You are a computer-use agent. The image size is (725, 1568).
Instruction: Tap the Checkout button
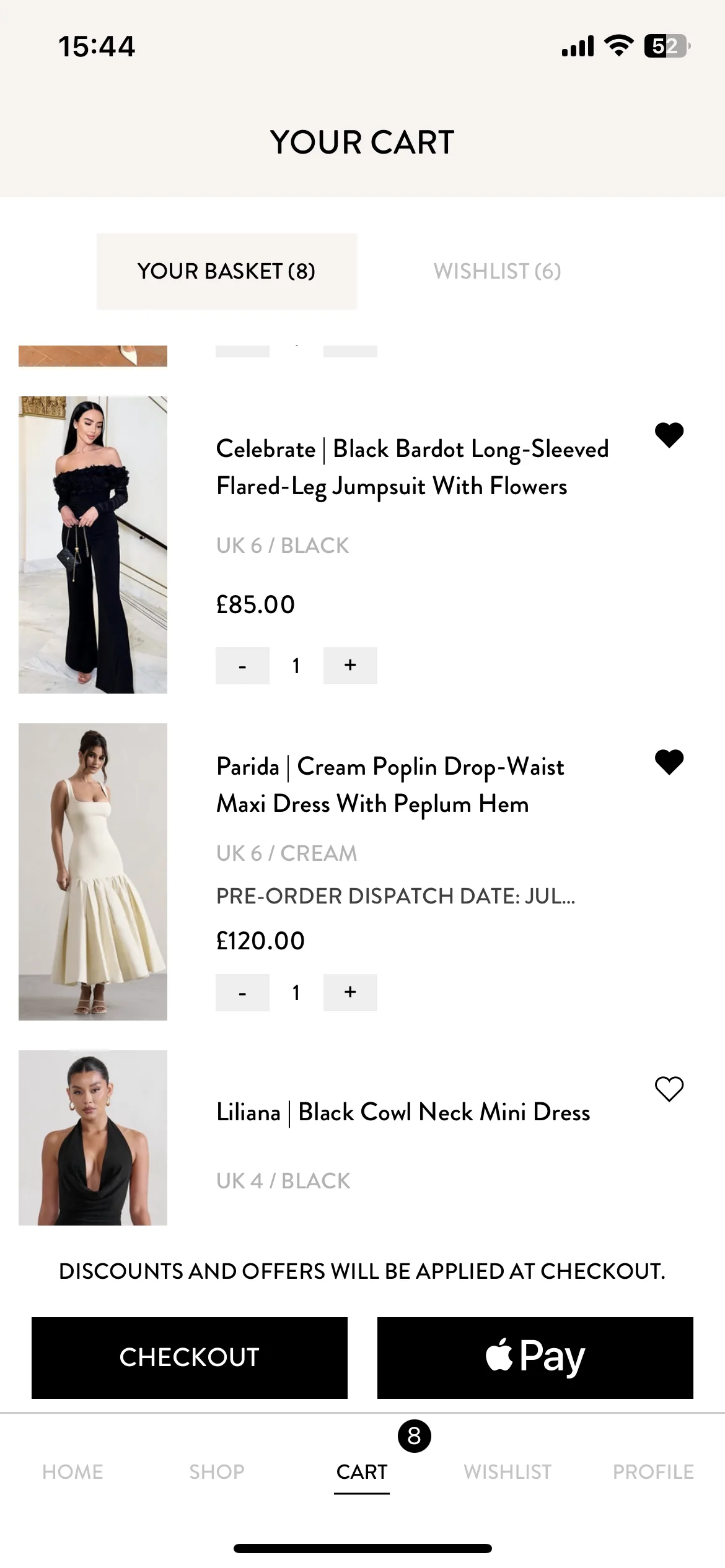click(x=190, y=1357)
